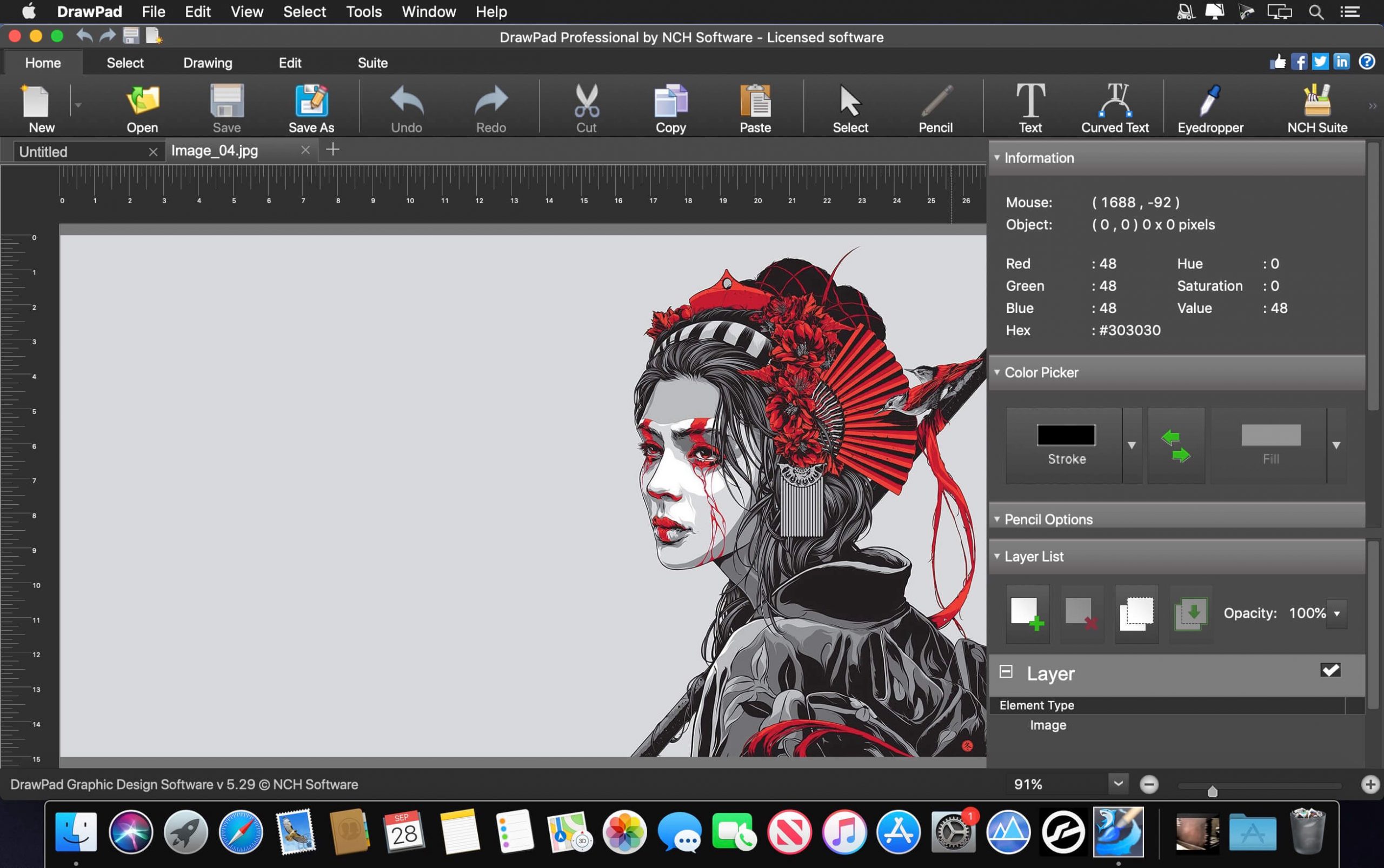Toggle Layer visibility checkbox
The image size is (1384, 868).
pyautogui.click(x=1331, y=670)
